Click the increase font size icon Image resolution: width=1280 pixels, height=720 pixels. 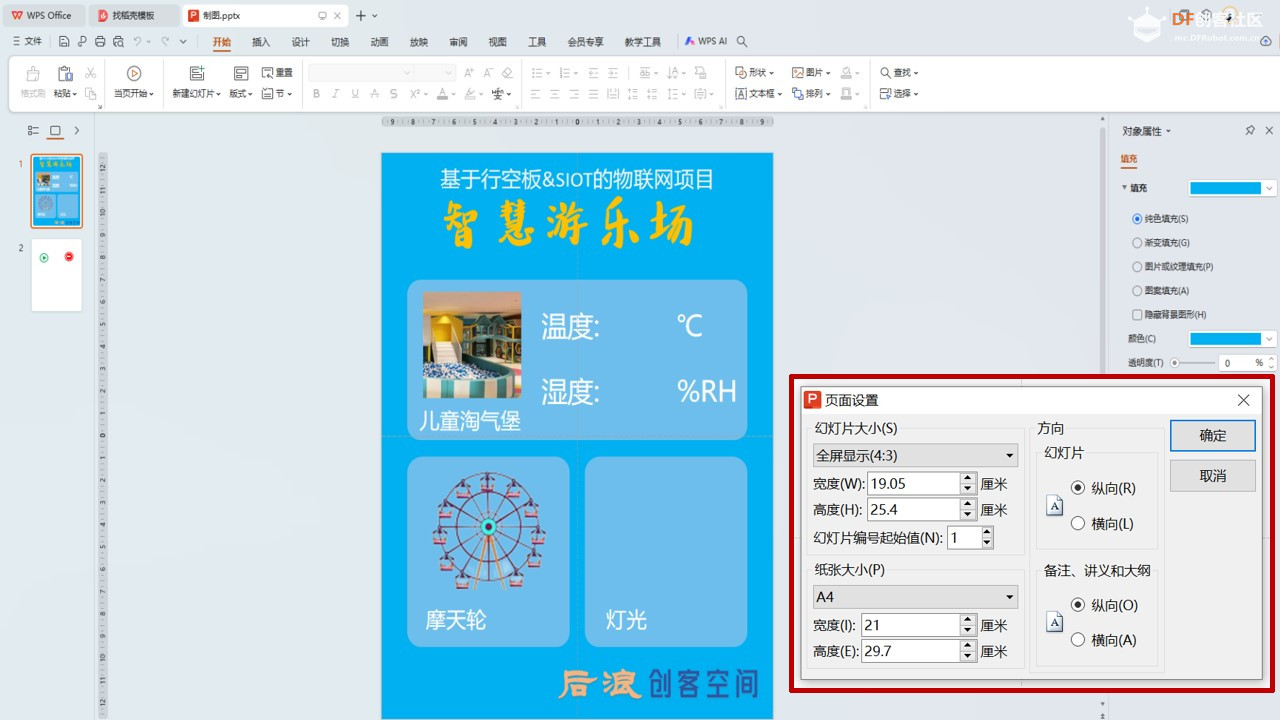[469, 73]
